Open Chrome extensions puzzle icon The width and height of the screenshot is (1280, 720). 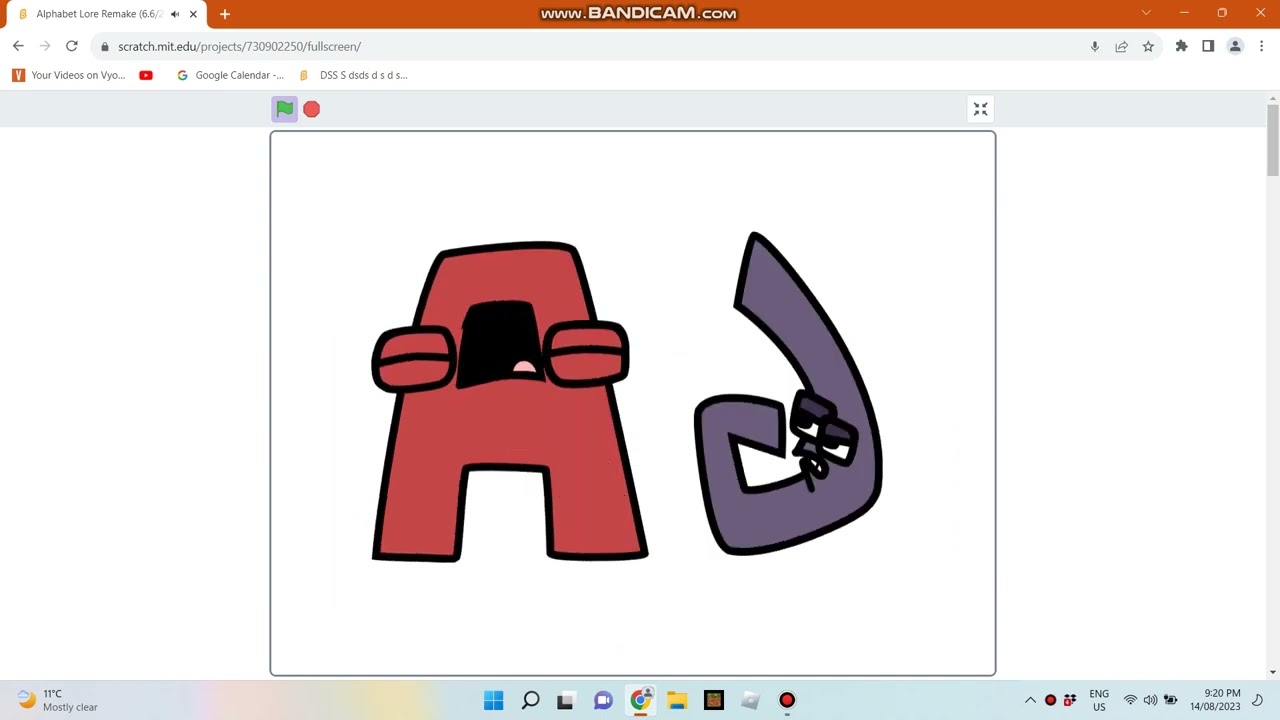1181,46
